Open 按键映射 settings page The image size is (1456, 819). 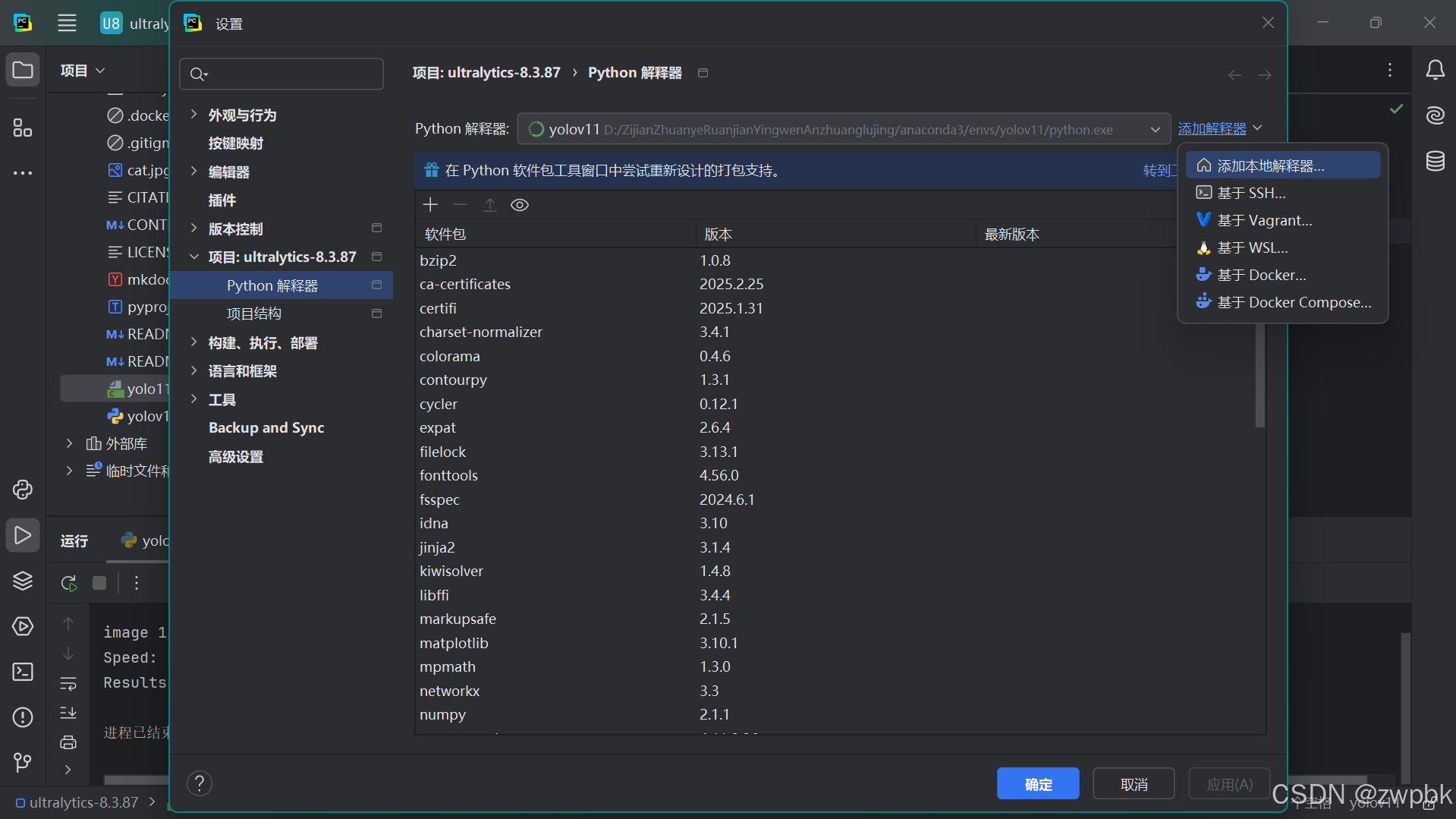point(236,143)
